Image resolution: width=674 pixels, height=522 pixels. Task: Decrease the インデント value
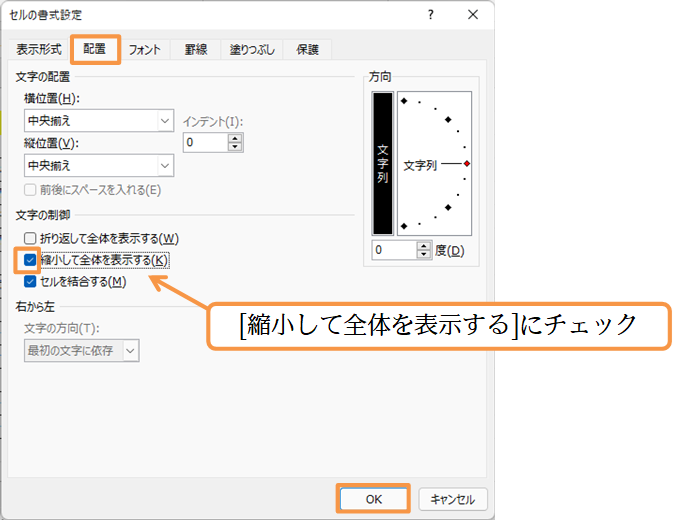pos(235,147)
